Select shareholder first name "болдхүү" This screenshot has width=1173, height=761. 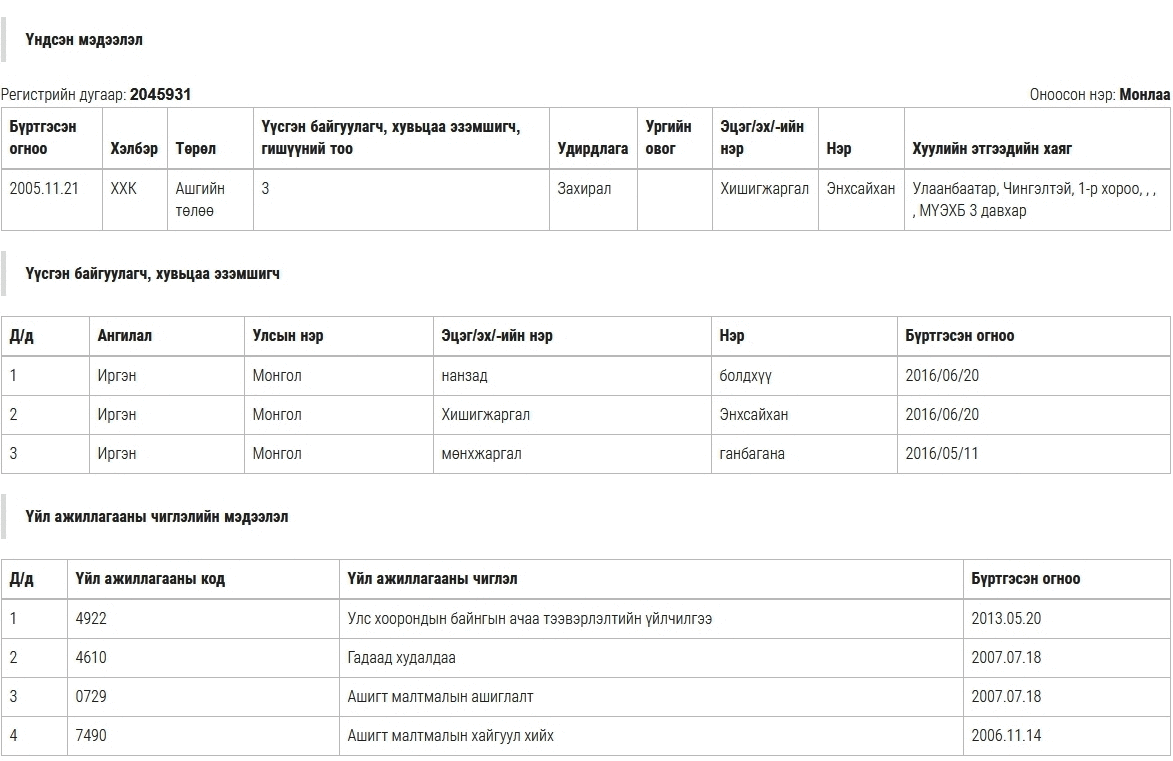coord(745,376)
